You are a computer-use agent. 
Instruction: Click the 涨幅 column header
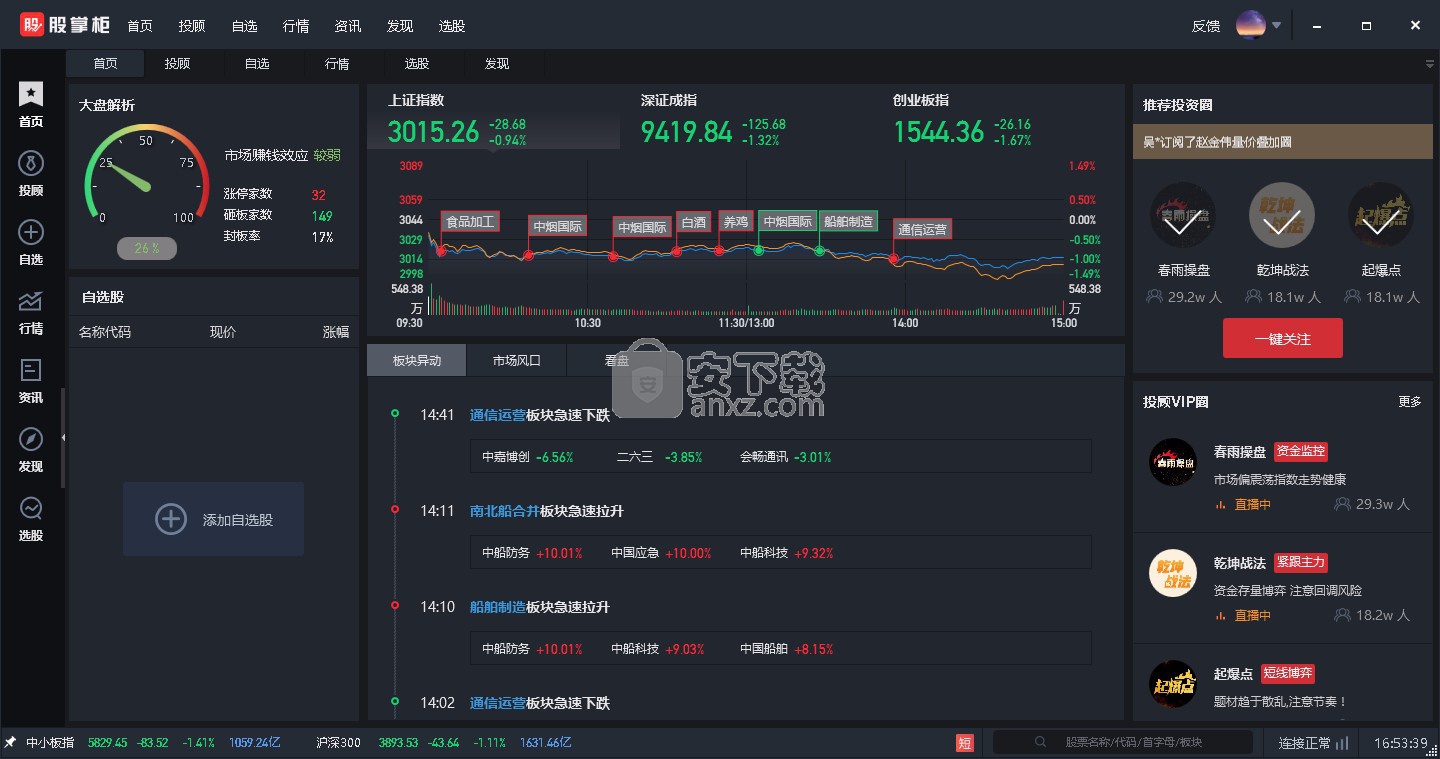336,332
